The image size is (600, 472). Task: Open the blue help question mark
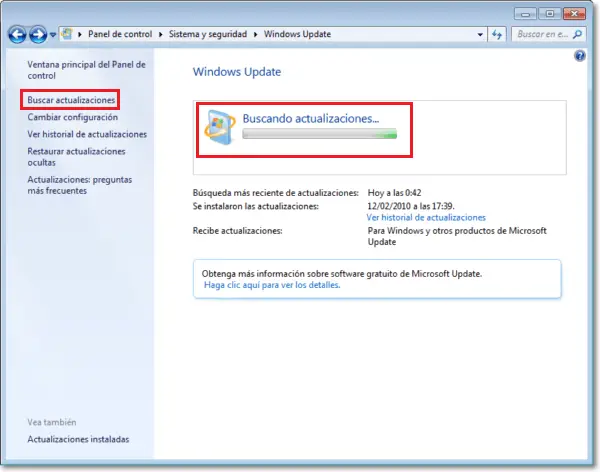click(579, 56)
